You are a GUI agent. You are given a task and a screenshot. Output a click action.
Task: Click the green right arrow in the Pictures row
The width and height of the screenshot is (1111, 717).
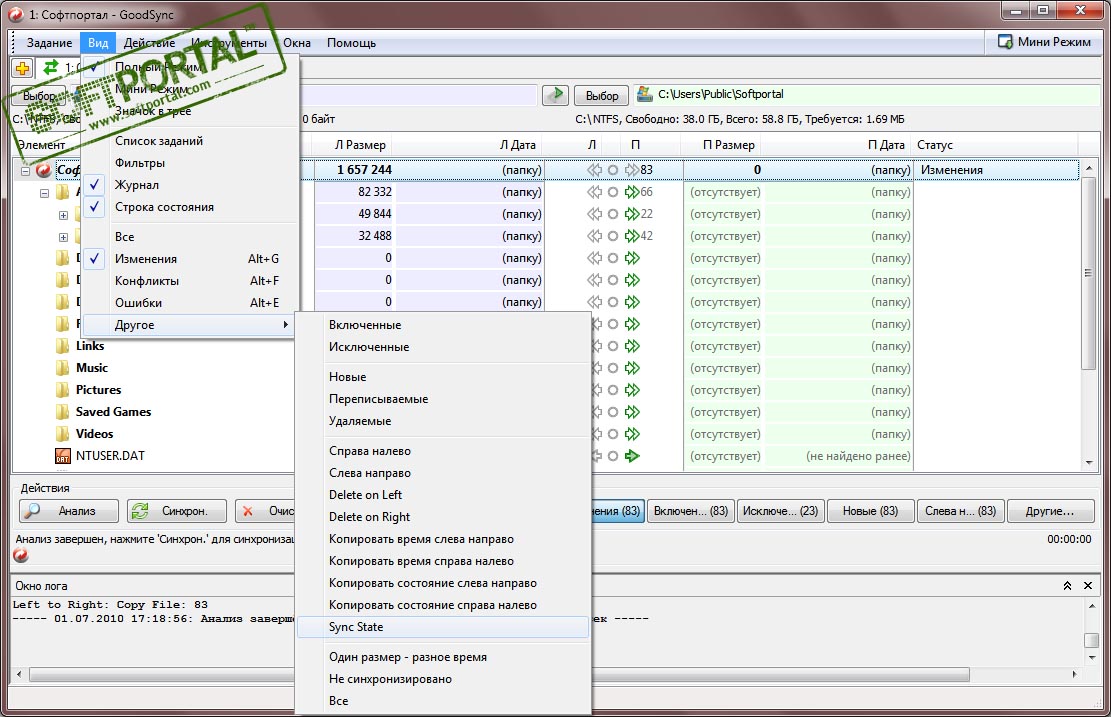pos(632,390)
